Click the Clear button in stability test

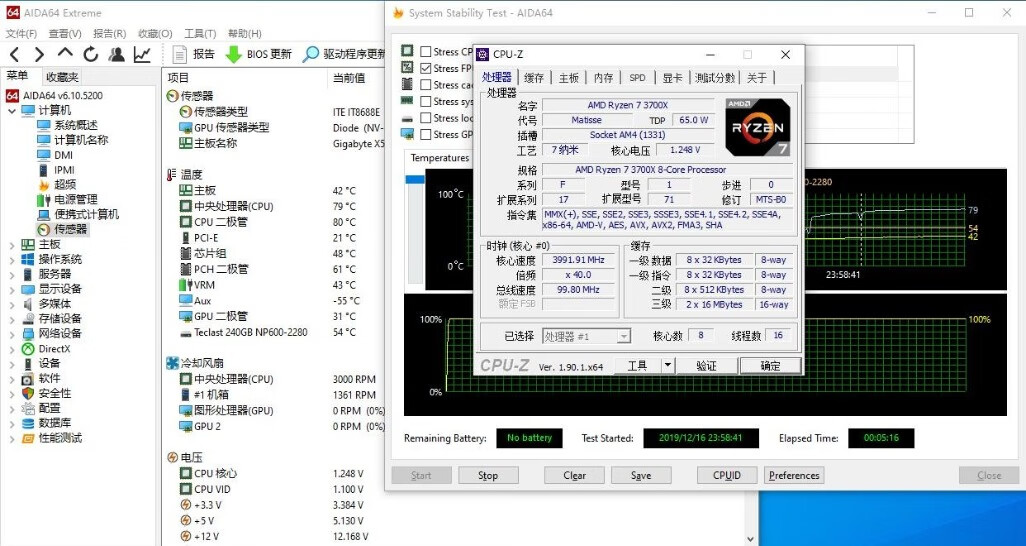[x=575, y=475]
